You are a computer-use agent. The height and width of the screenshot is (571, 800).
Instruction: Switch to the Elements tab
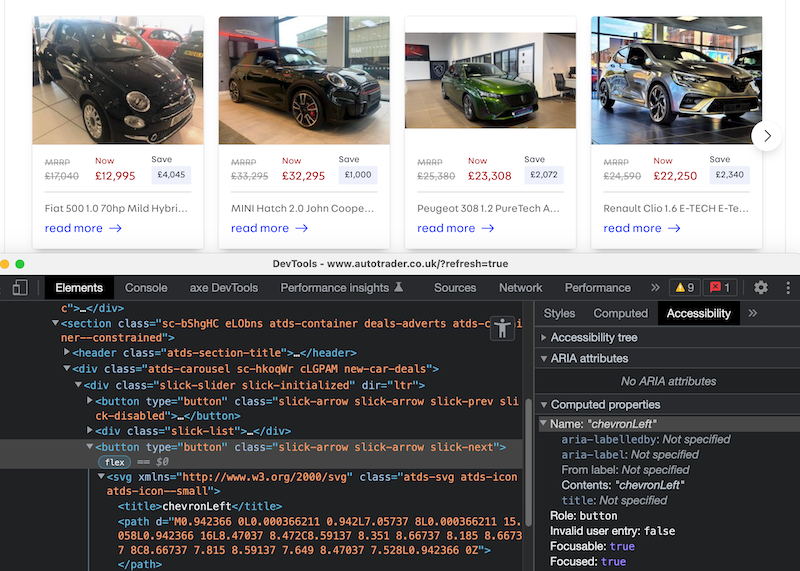(x=79, y=288)
